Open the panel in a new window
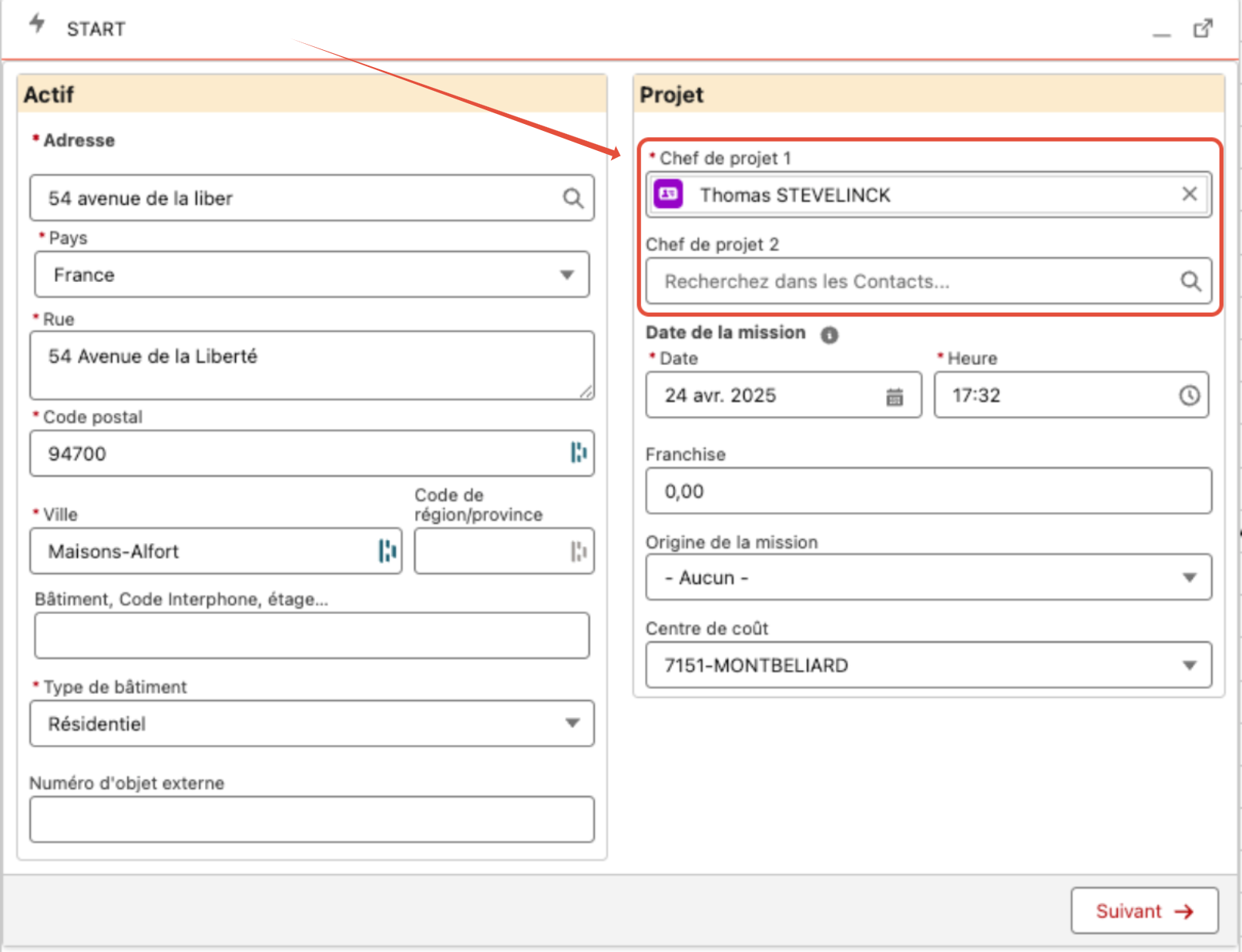Screen dimensions: 1242x952 click(1203, 28)
